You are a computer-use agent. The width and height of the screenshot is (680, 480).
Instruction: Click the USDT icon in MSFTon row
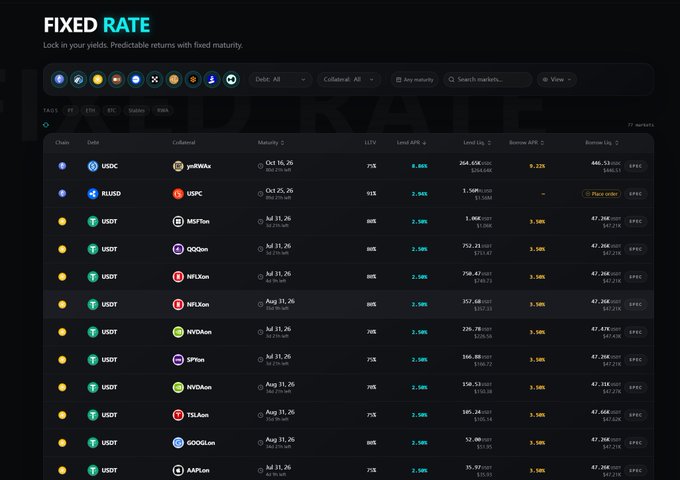(x=93, y=222)
